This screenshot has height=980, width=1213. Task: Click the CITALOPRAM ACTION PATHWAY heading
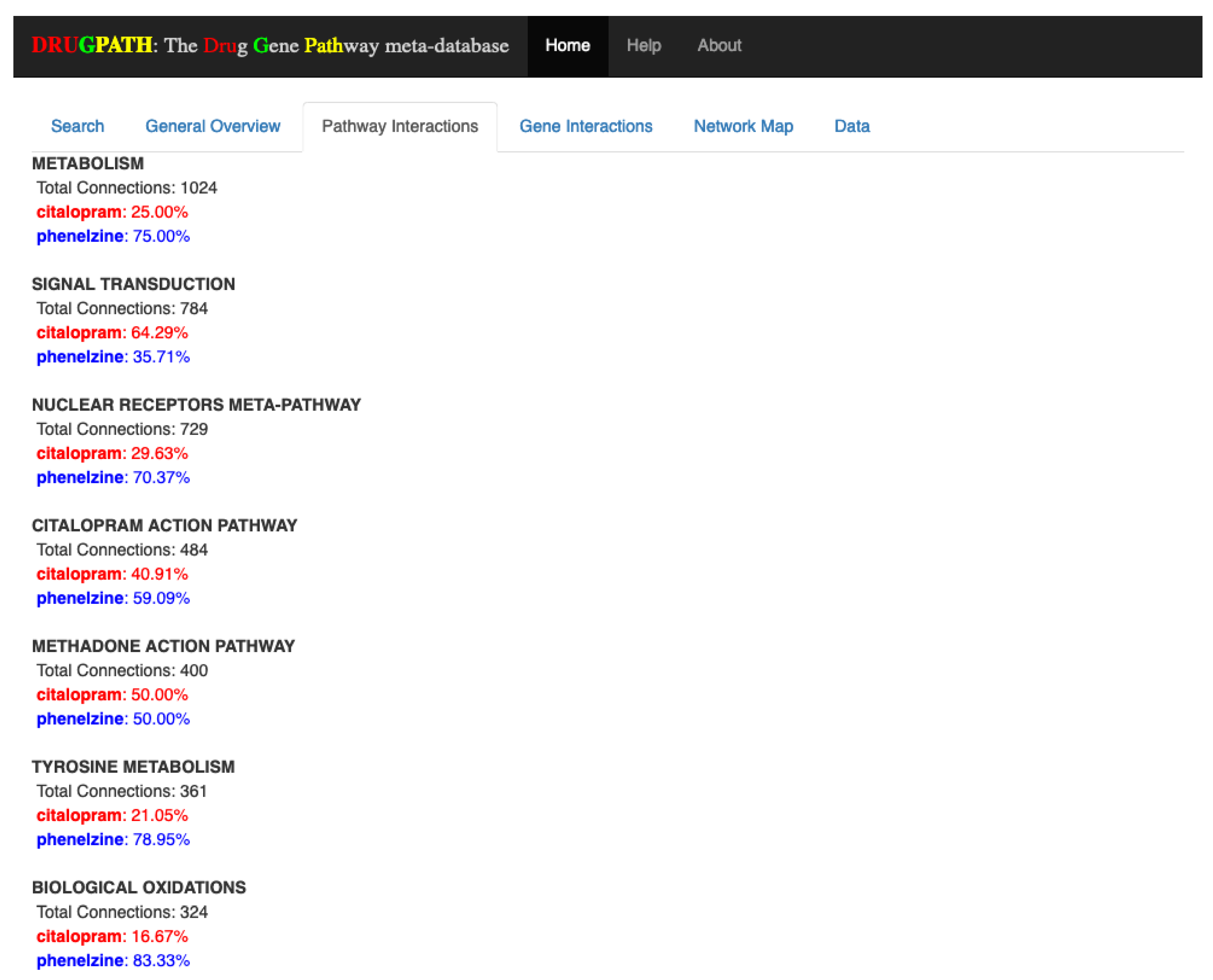164,525
